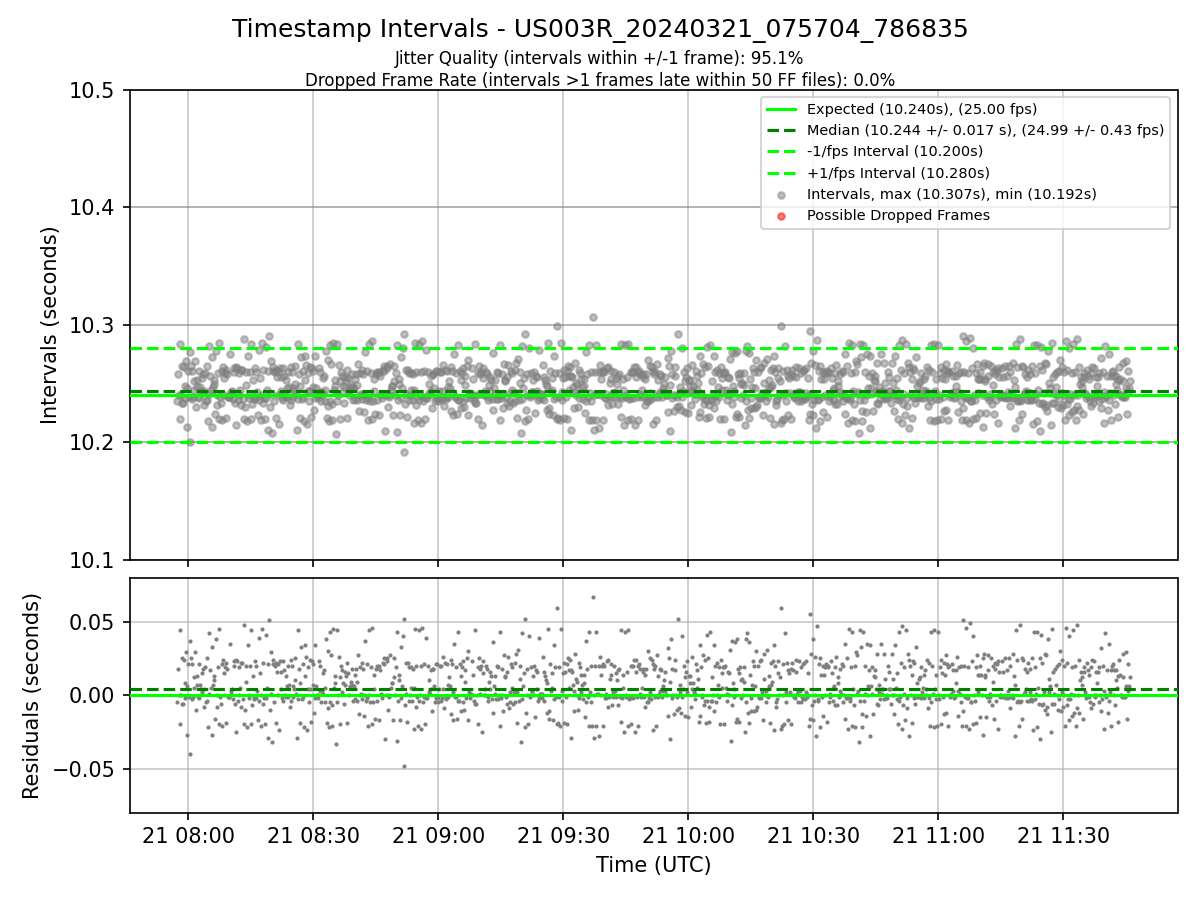This screenshot has height=900, width=1200.
Task: Click the 10.2 y-axis tick label
Action: coord(94,443)
